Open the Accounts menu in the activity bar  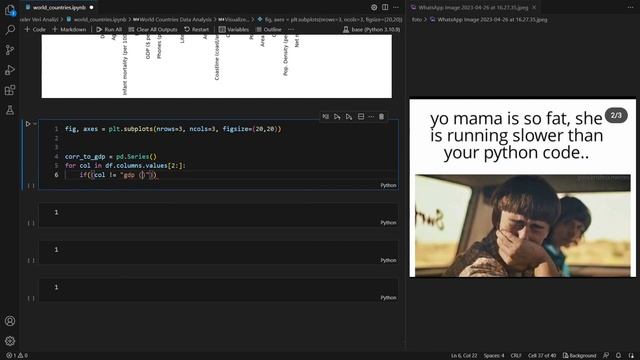10,321
